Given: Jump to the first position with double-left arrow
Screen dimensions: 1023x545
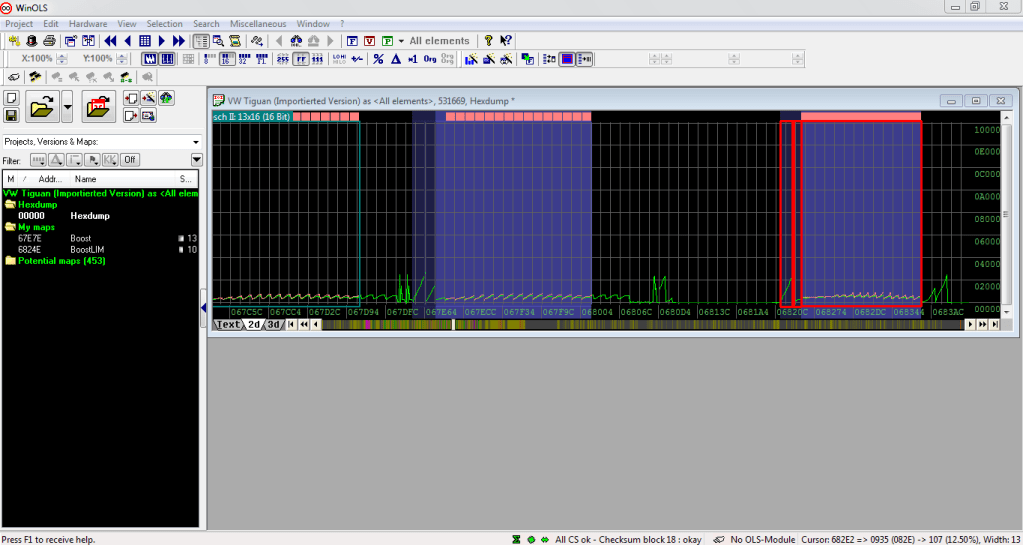Looking at the screenshot, I should coord(110,41).
